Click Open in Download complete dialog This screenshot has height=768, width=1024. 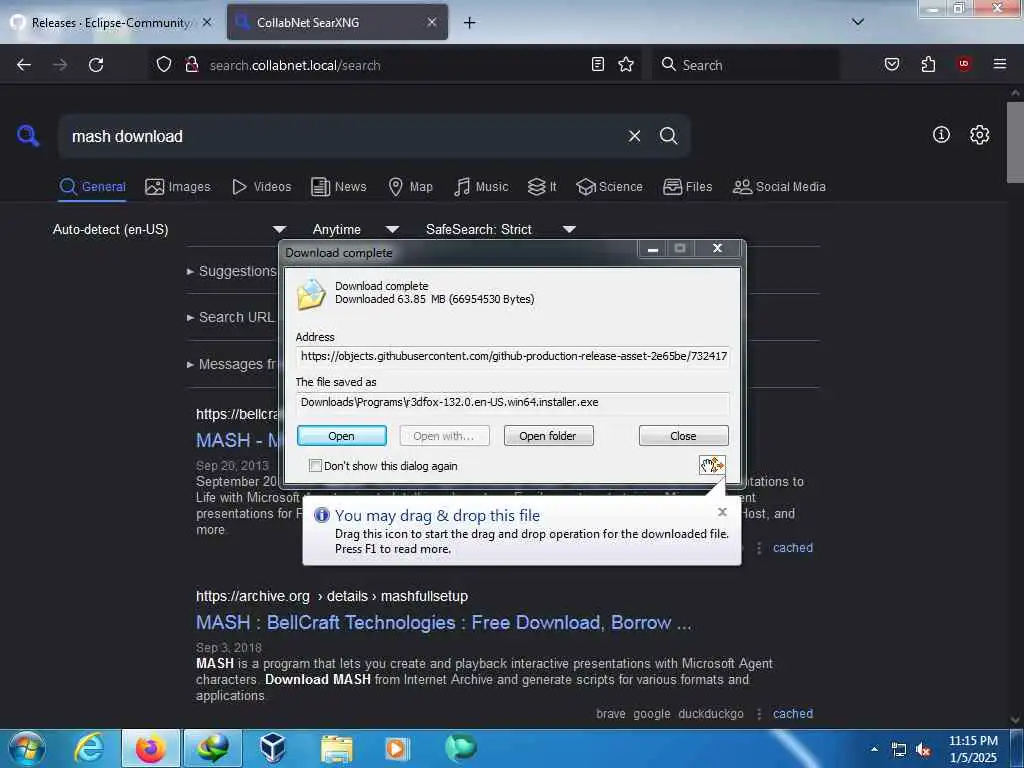(342, 436)
